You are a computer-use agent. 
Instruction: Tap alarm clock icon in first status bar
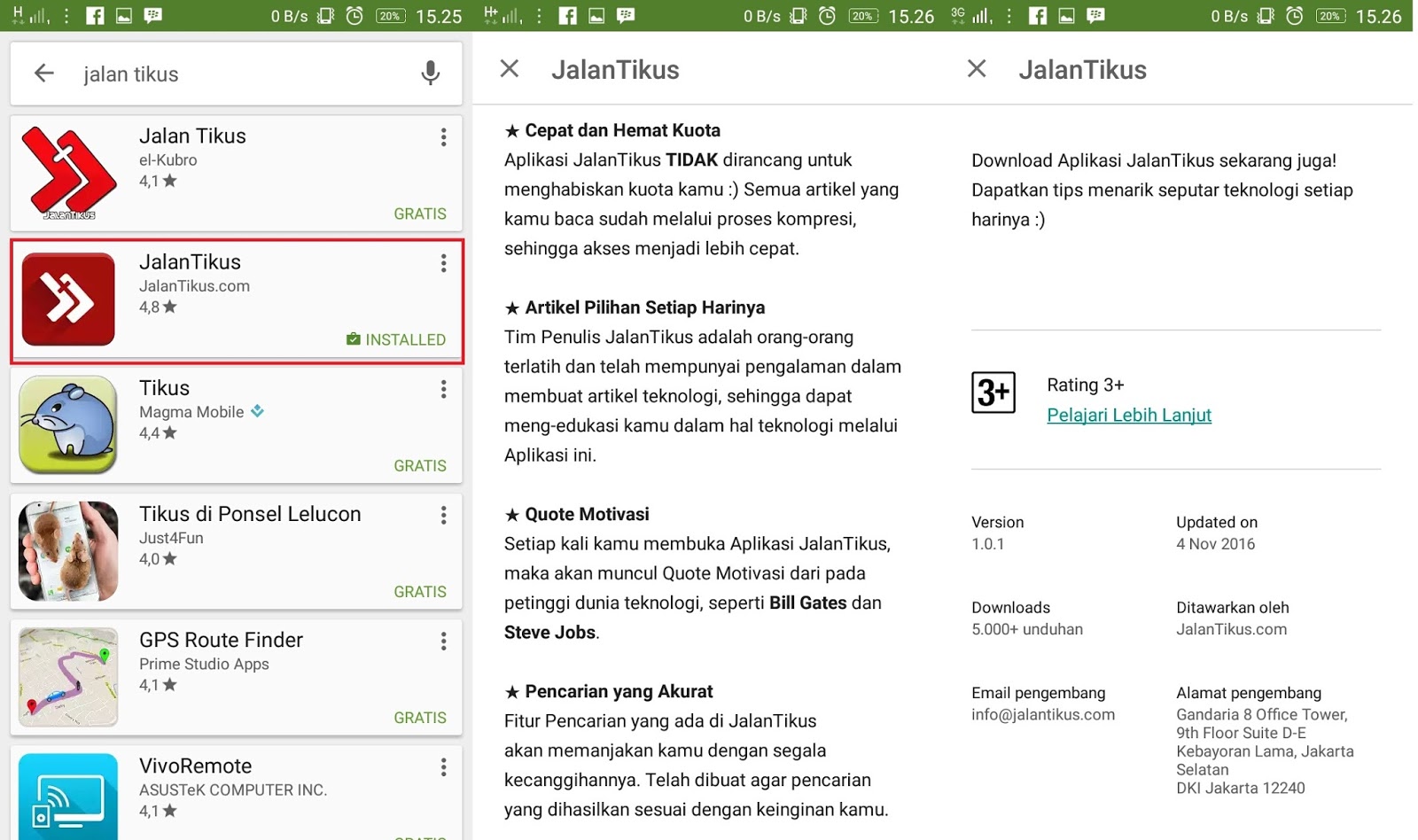tap(354, 16)
